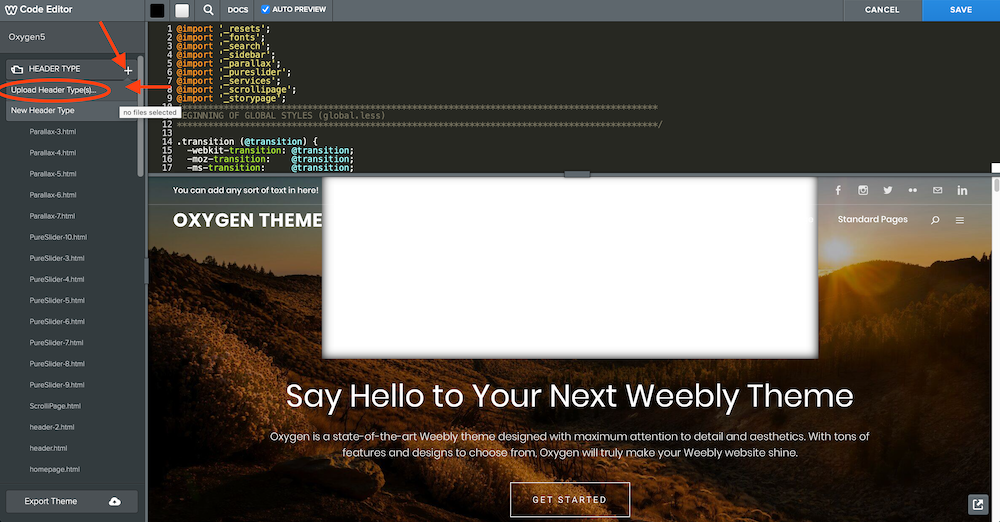
Task: Click the cloud download icon on Export Theme
Action: point(115,502)
